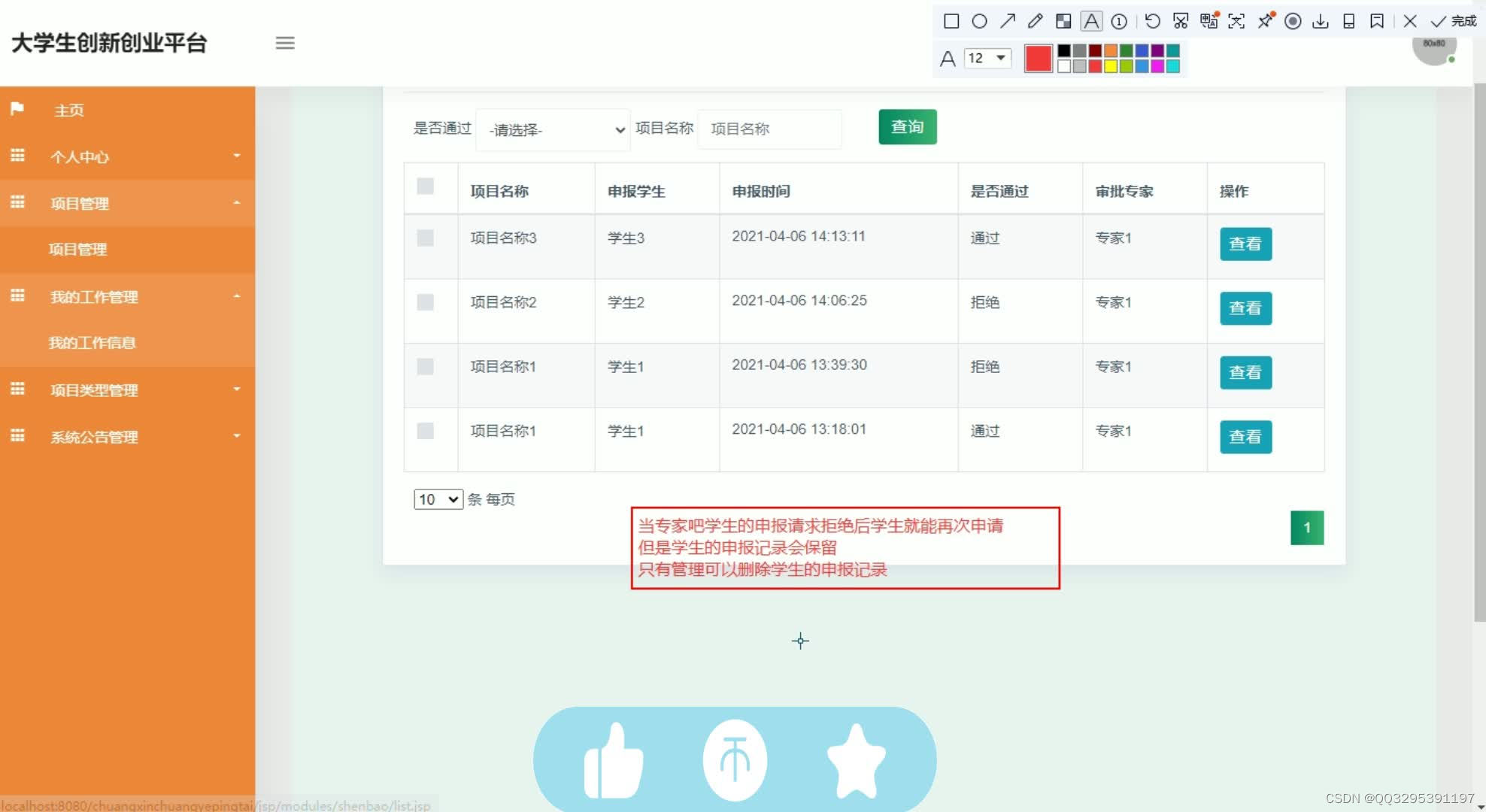Pick the black color swatch

coord(1064,51)
